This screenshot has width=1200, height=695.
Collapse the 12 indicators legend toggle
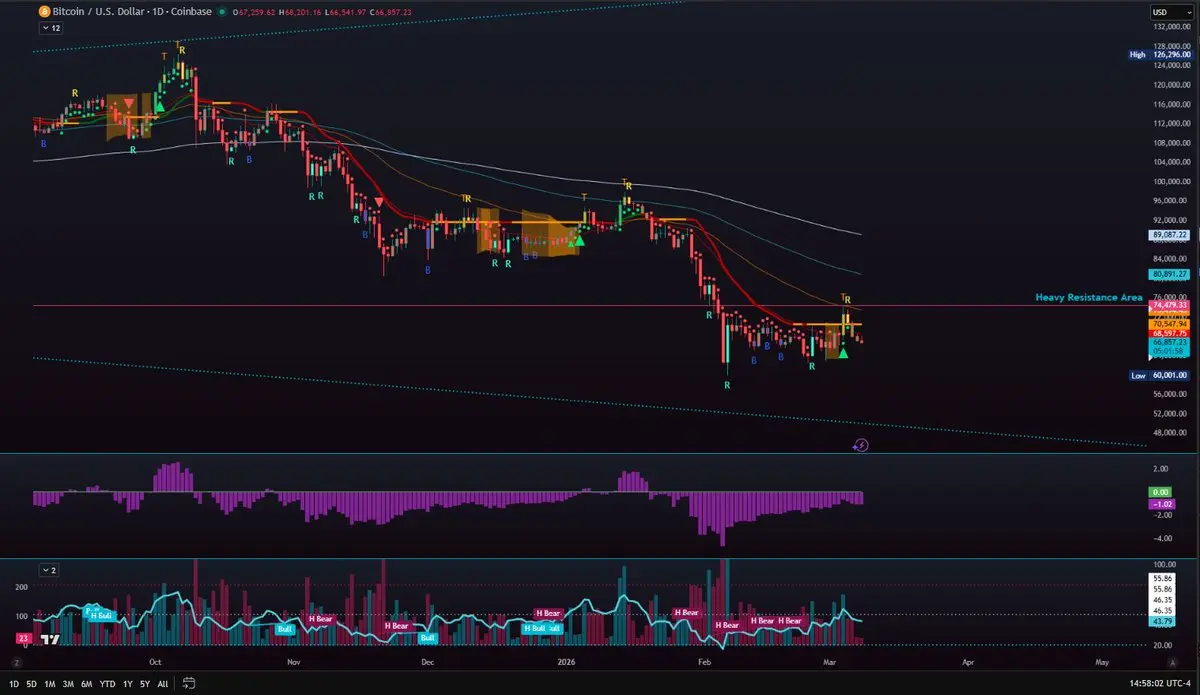point(50,29)
